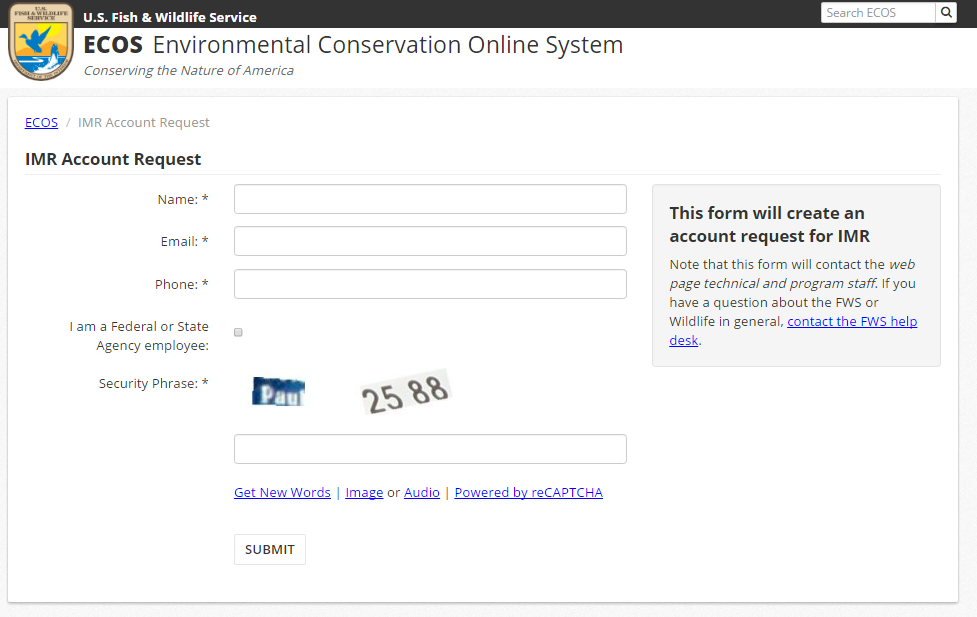Click into the Name text field
Viewport: 977px width, 617px height.
pos(430,199)
